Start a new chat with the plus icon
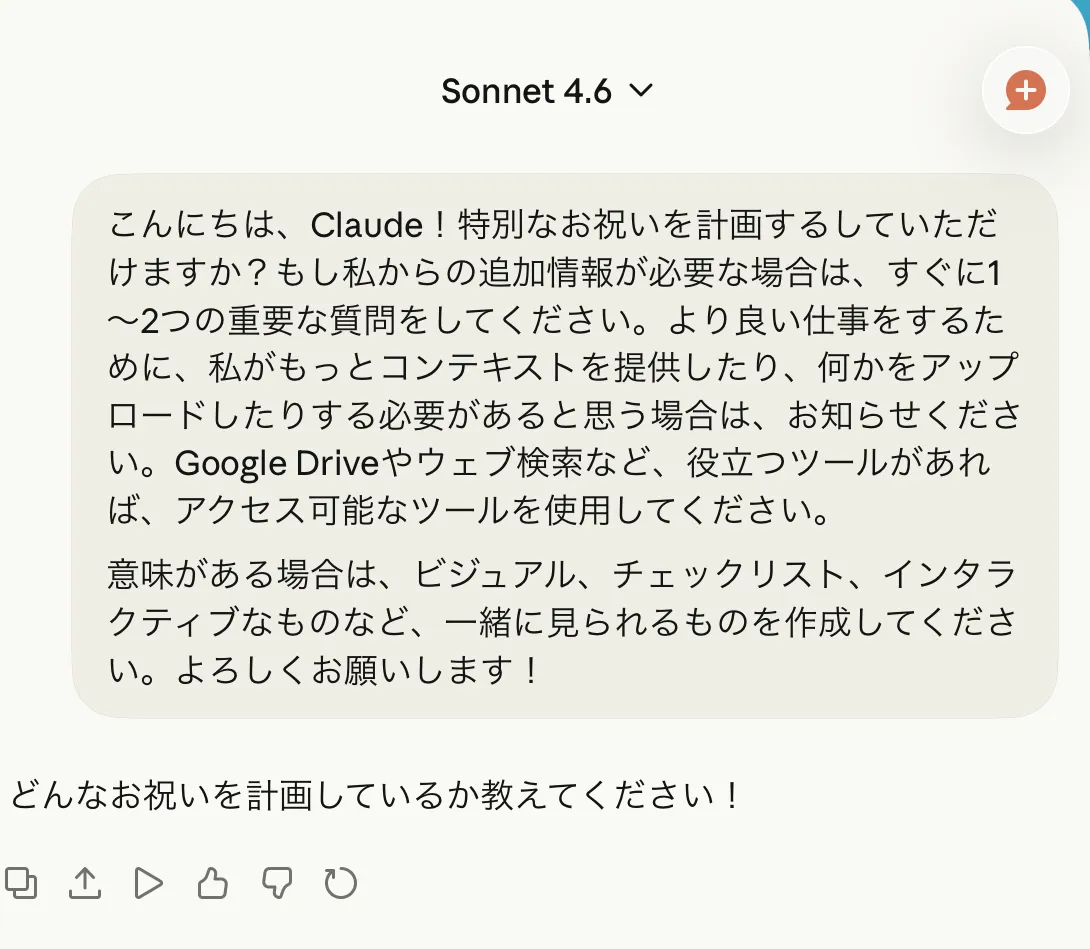1090x949 pixels. [x=1026, y=91]
